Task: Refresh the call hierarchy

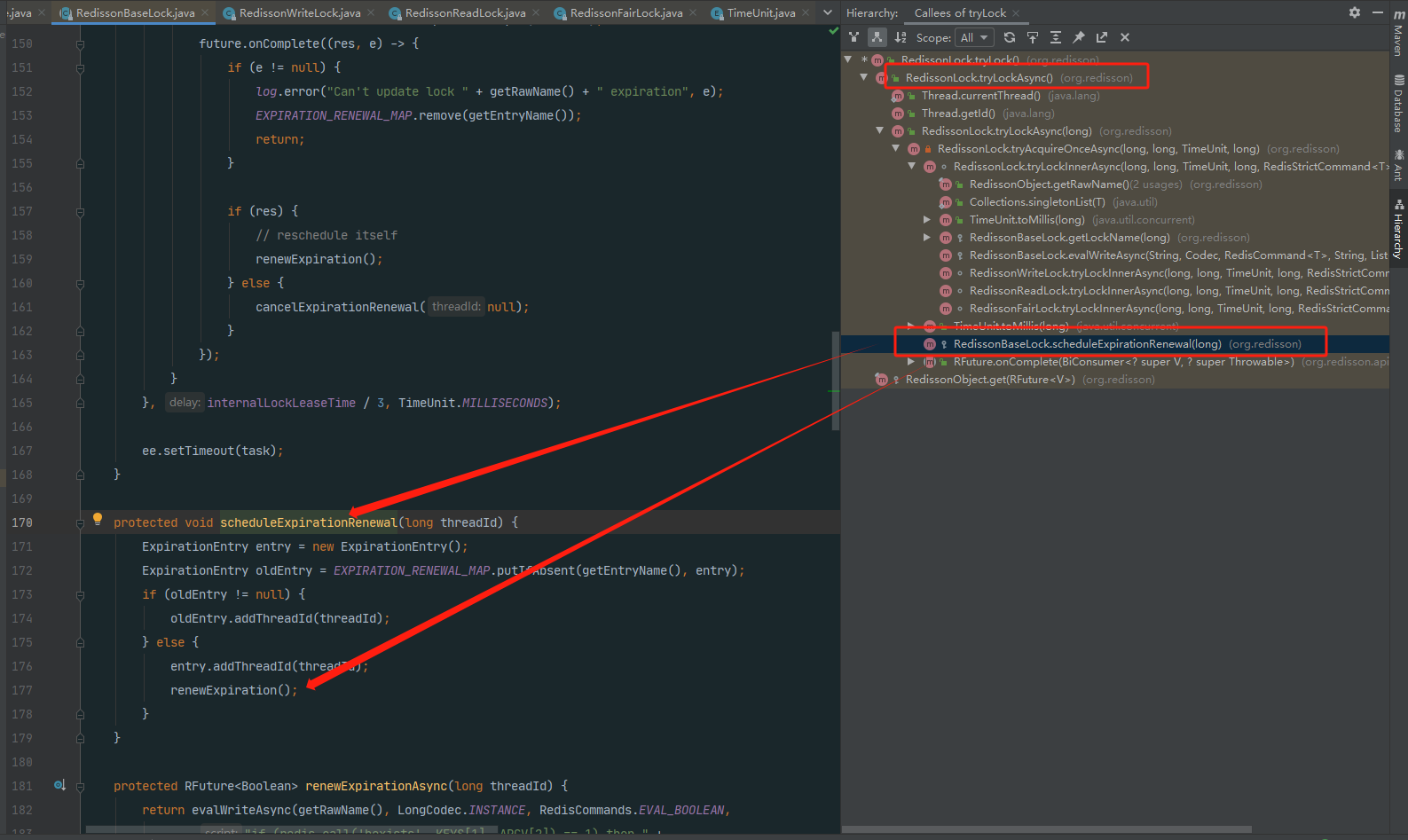Action: 1010,37
